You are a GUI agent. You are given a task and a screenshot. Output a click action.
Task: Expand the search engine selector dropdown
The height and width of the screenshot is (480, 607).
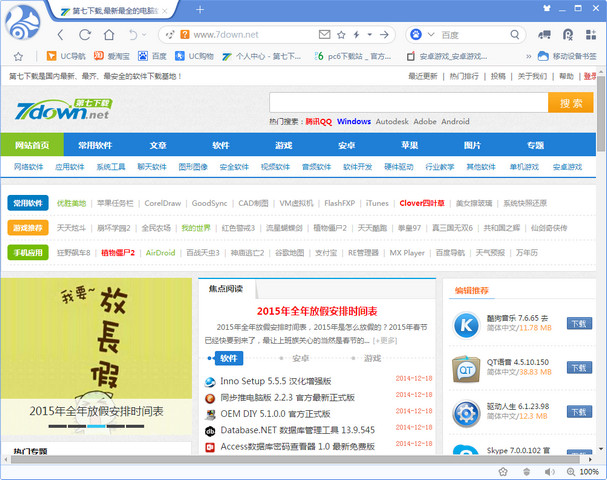428,34
